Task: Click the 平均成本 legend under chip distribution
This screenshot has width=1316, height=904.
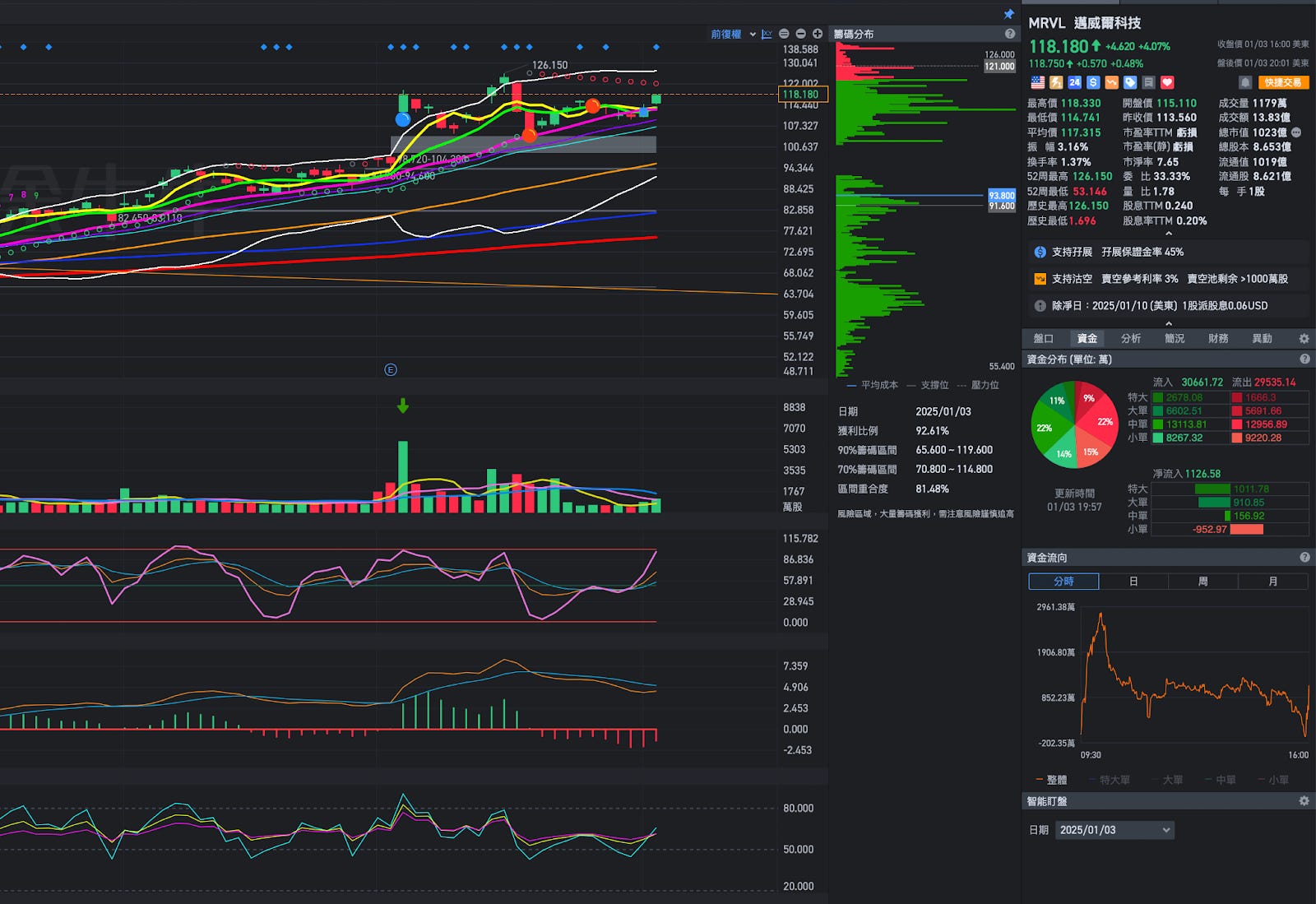Action: tap(873, 385)
